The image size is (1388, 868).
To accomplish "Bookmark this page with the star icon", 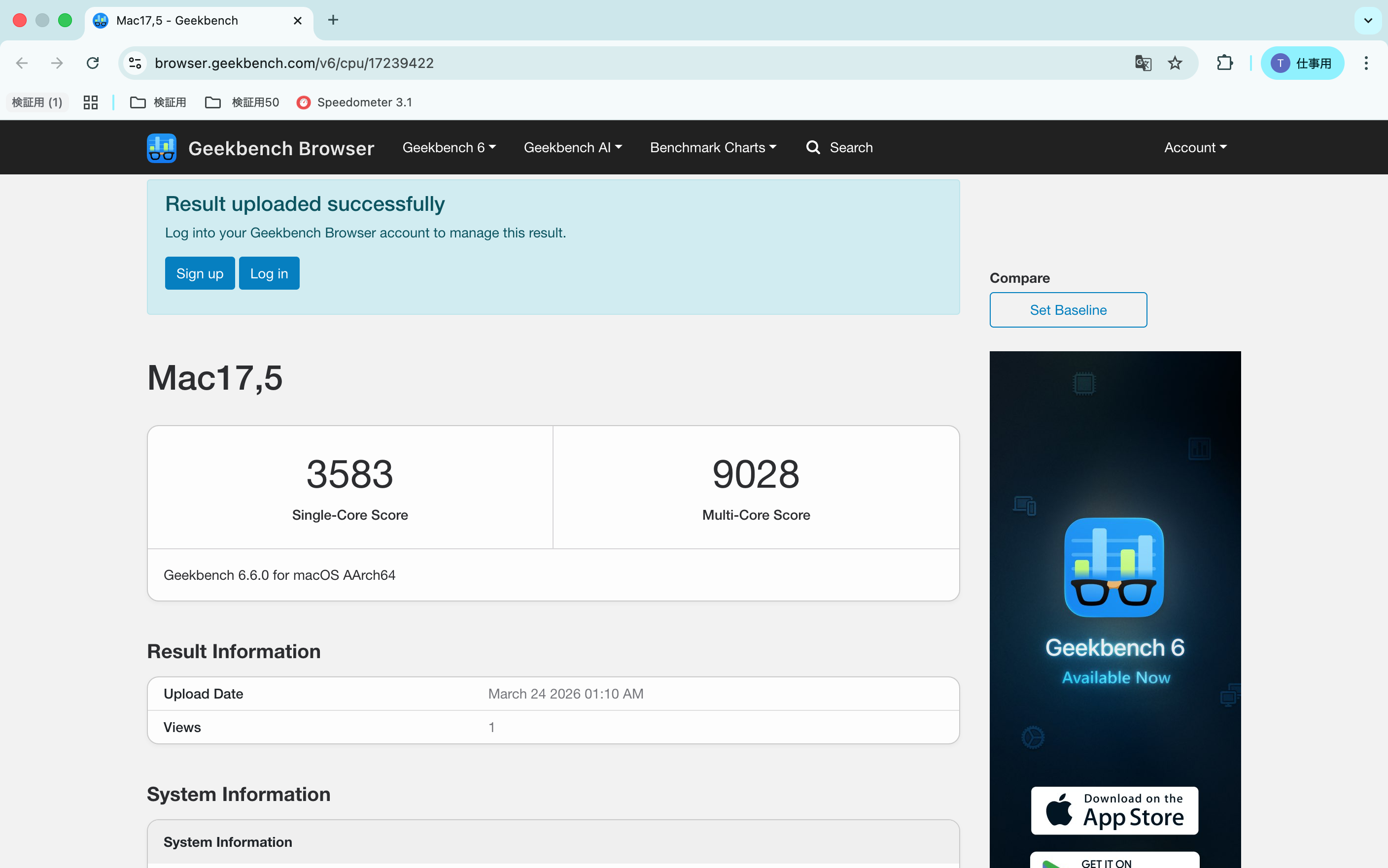I will pyautogui.click(x=1175, y=63).
